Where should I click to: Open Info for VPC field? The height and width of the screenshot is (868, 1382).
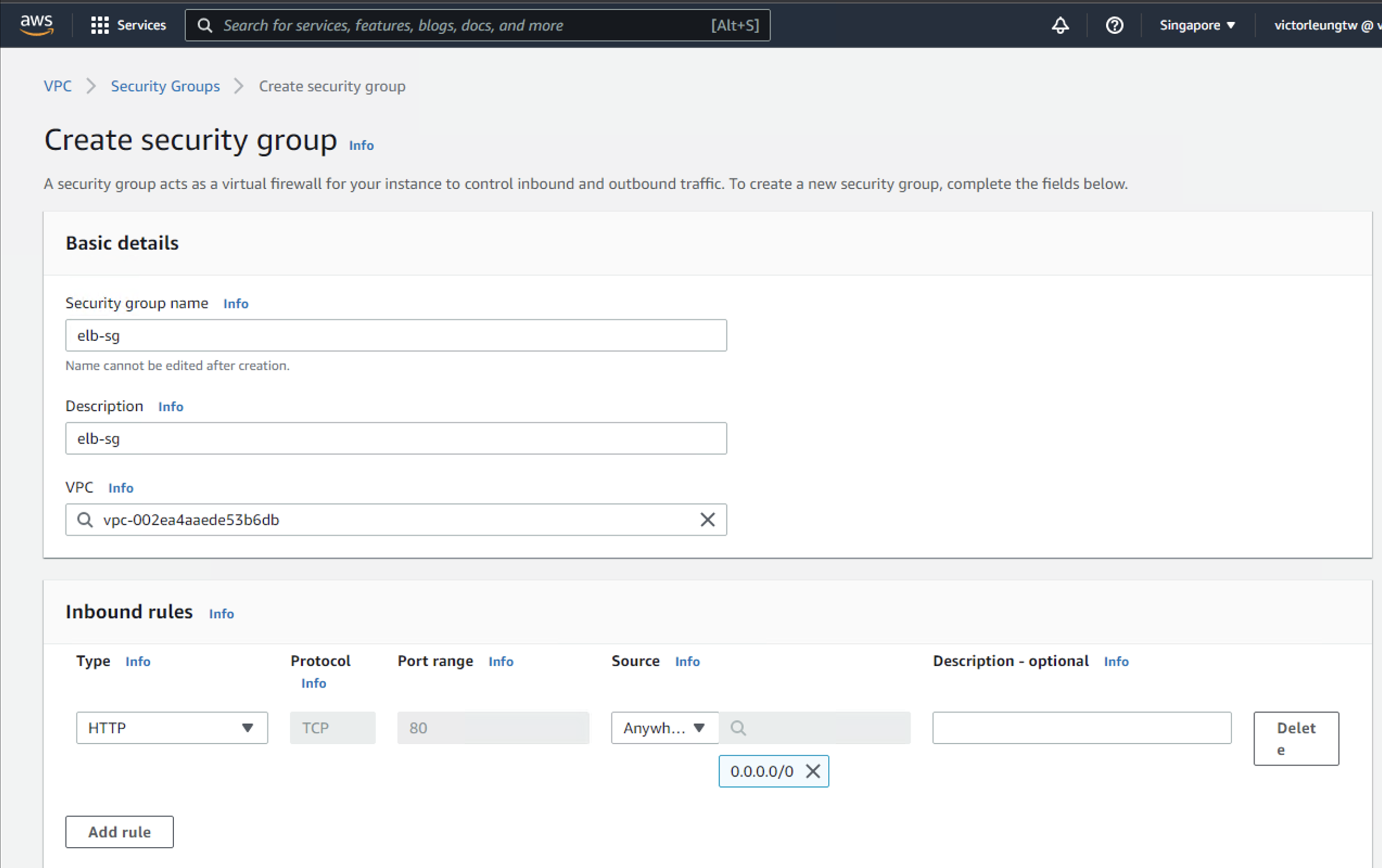[121, 488]
